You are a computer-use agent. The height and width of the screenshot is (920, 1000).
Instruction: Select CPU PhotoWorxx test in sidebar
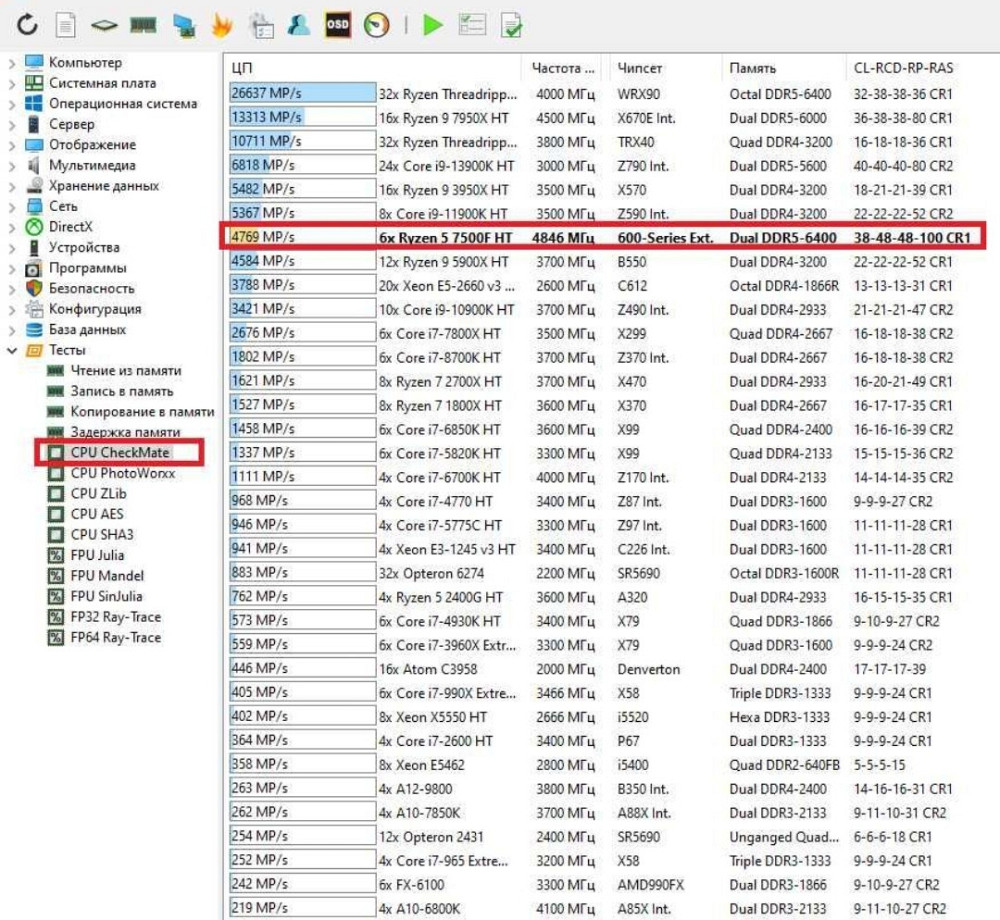[122, 473]
